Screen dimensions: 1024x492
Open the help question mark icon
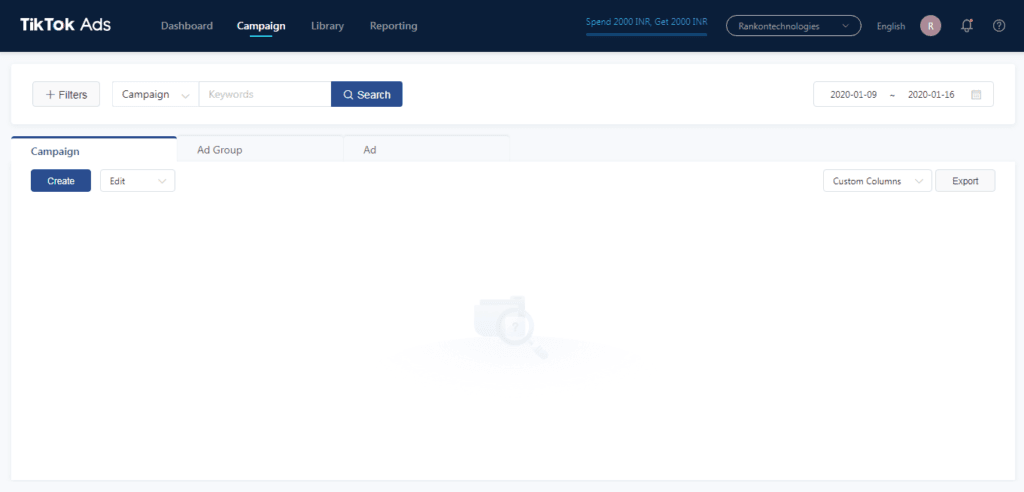click(999, 26)
